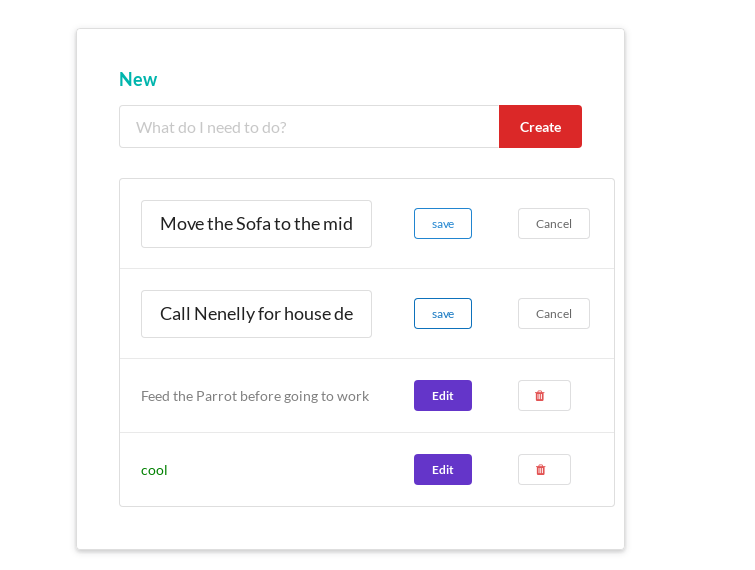Save the 'Call Nenelly' todo edit

[442, 314]
